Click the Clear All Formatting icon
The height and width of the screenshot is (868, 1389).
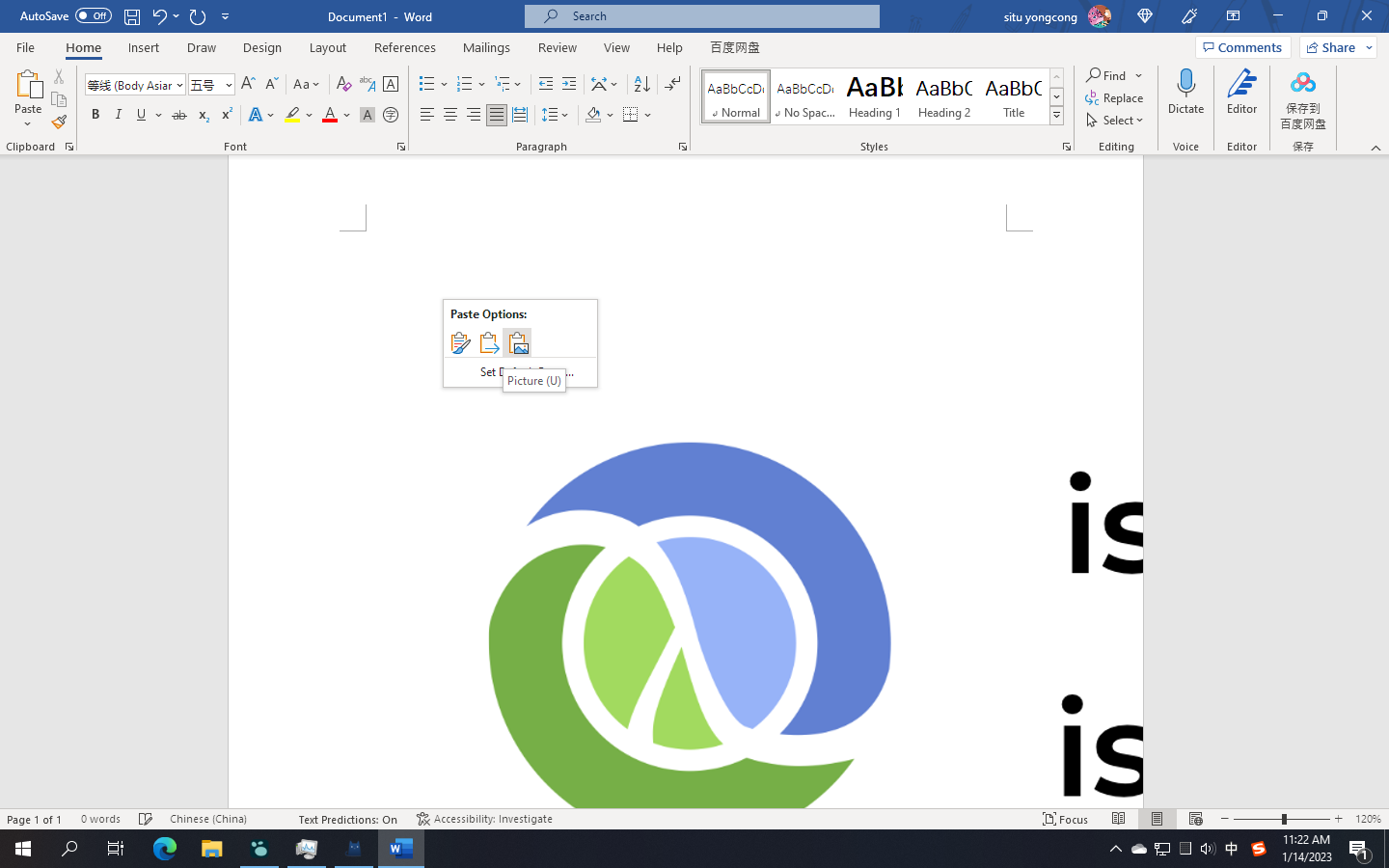343,84
